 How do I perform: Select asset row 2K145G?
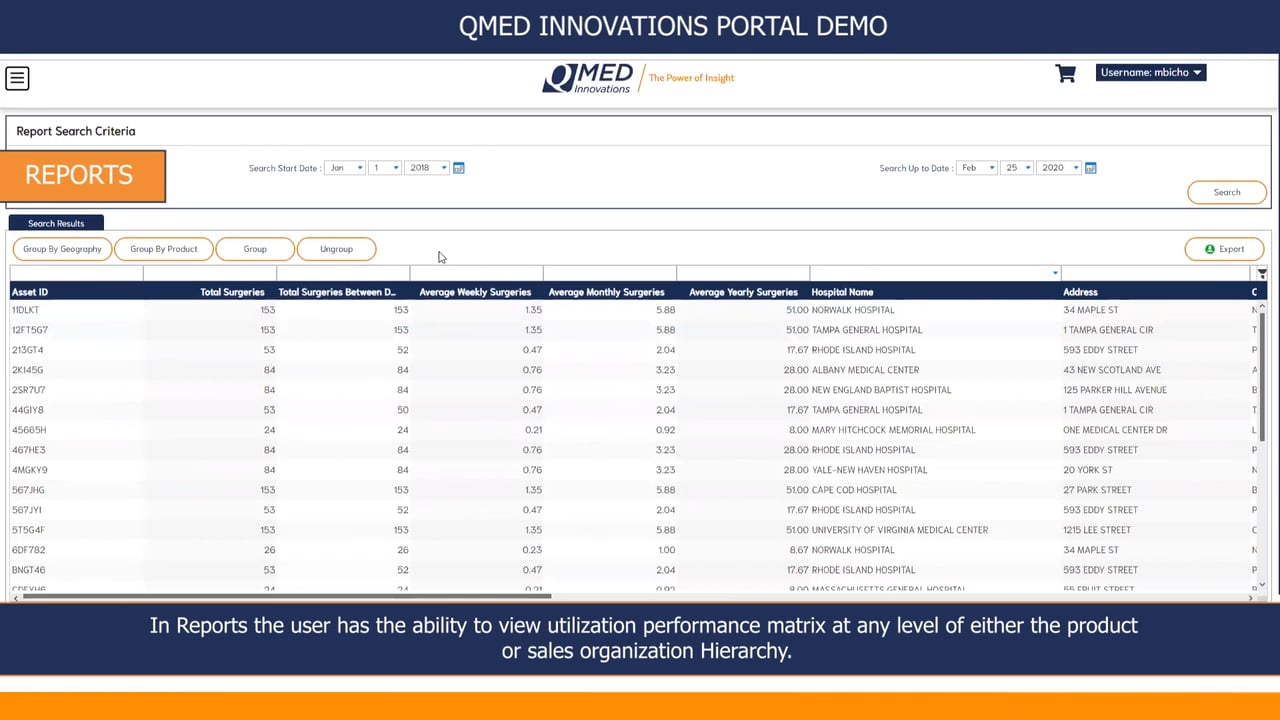click(634, 370)
